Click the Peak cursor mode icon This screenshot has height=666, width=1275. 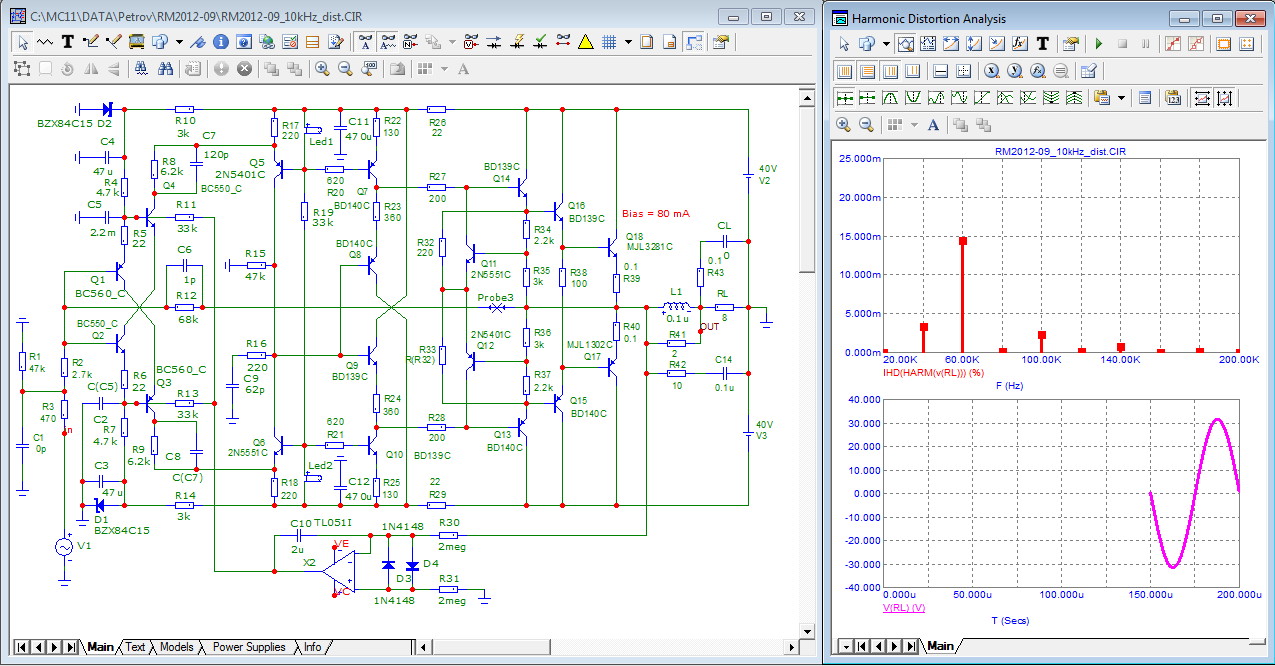coord(889,98)
